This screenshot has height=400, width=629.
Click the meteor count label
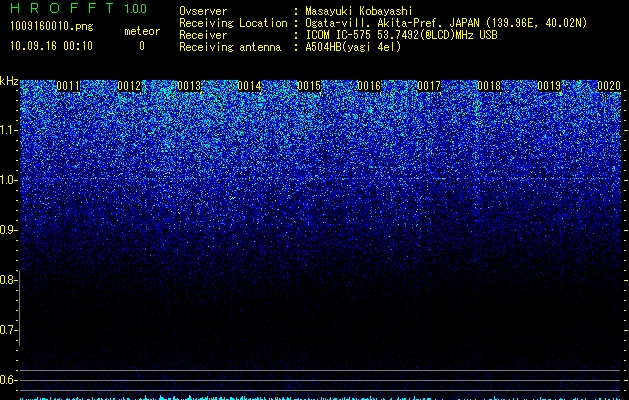pos(142,31)
